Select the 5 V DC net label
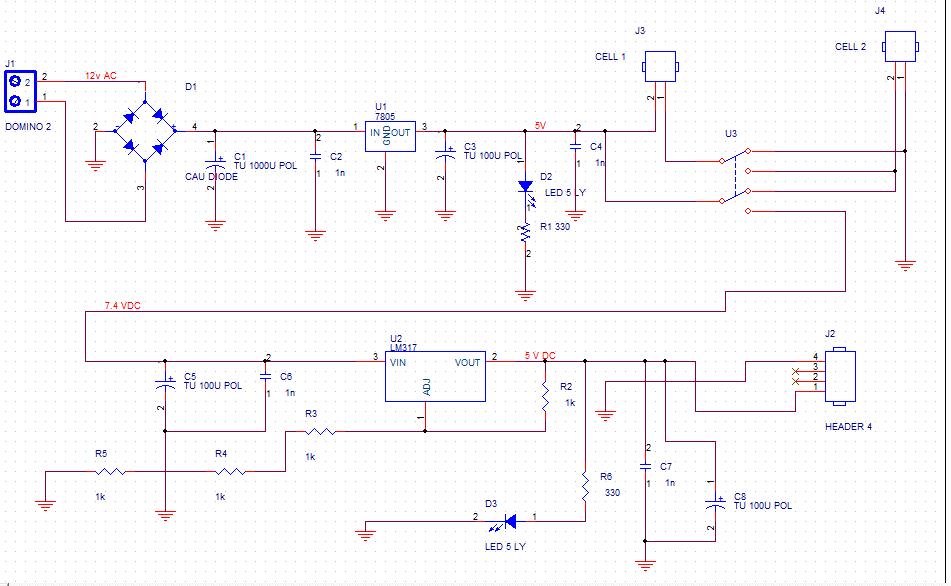 [540, 355]
